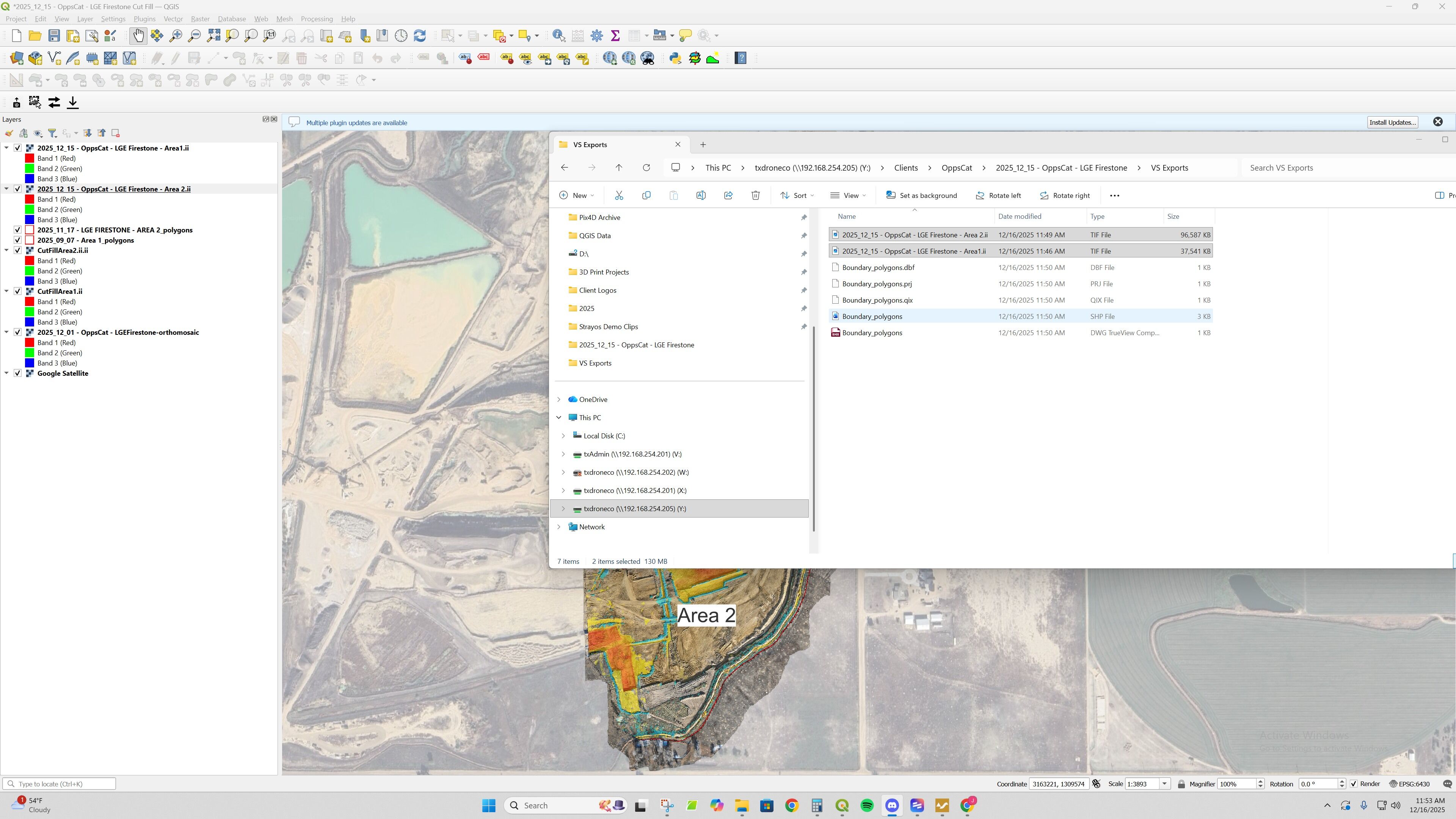Click the Type to locate search field
Viewport: 1456px width, 819px height.
[x=60, y=784]
